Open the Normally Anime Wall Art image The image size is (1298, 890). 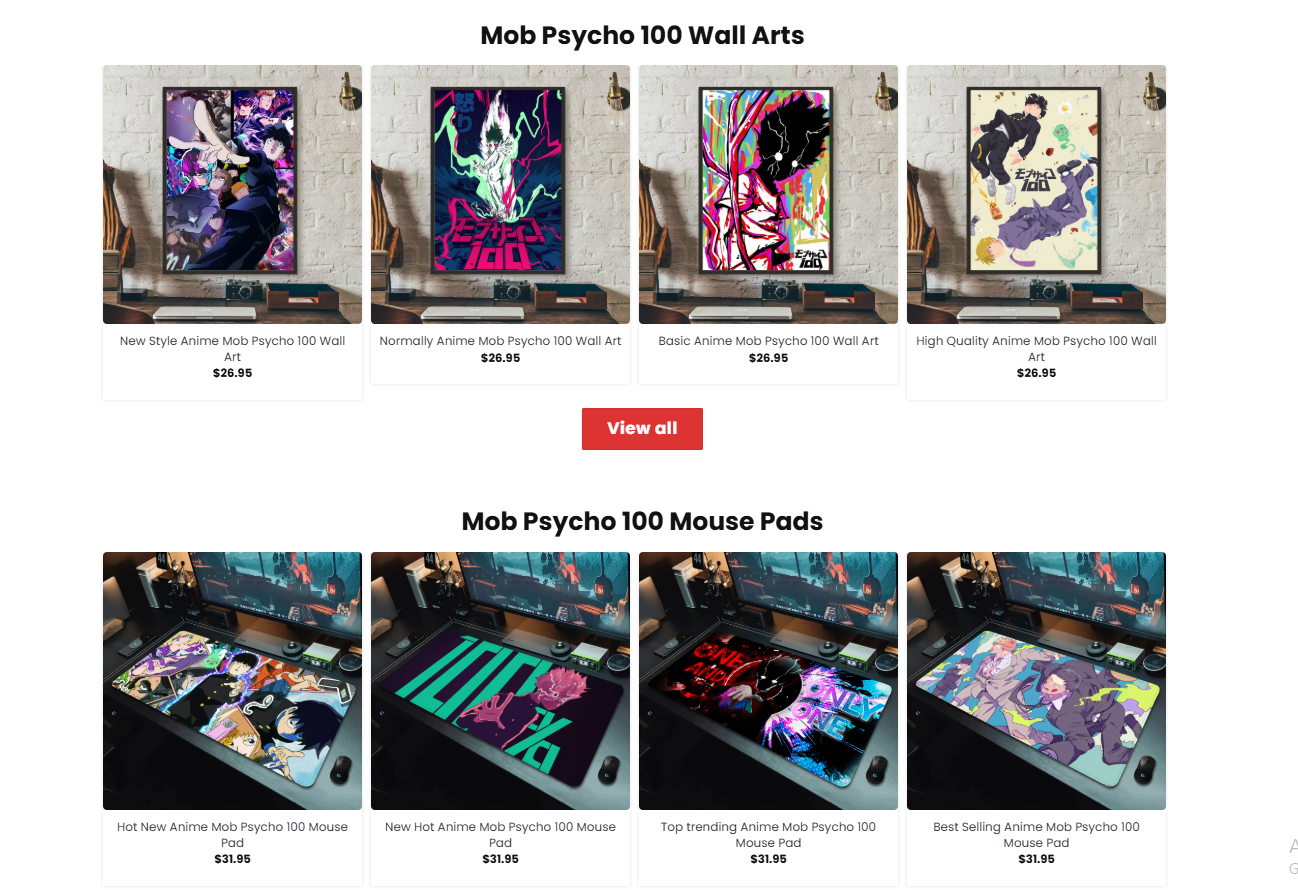click(500, 194)
